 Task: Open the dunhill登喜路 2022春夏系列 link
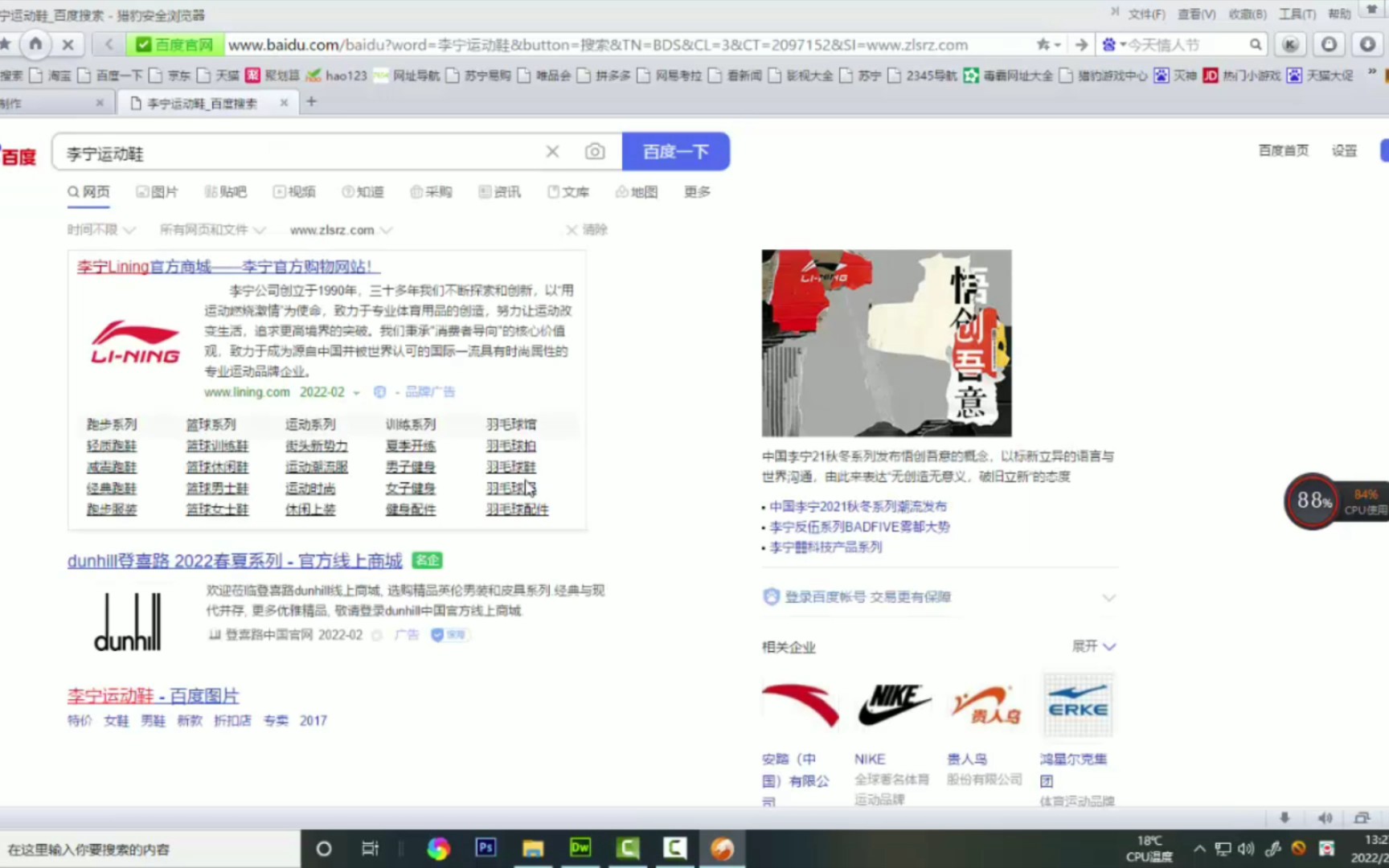[x=235, y=561]
